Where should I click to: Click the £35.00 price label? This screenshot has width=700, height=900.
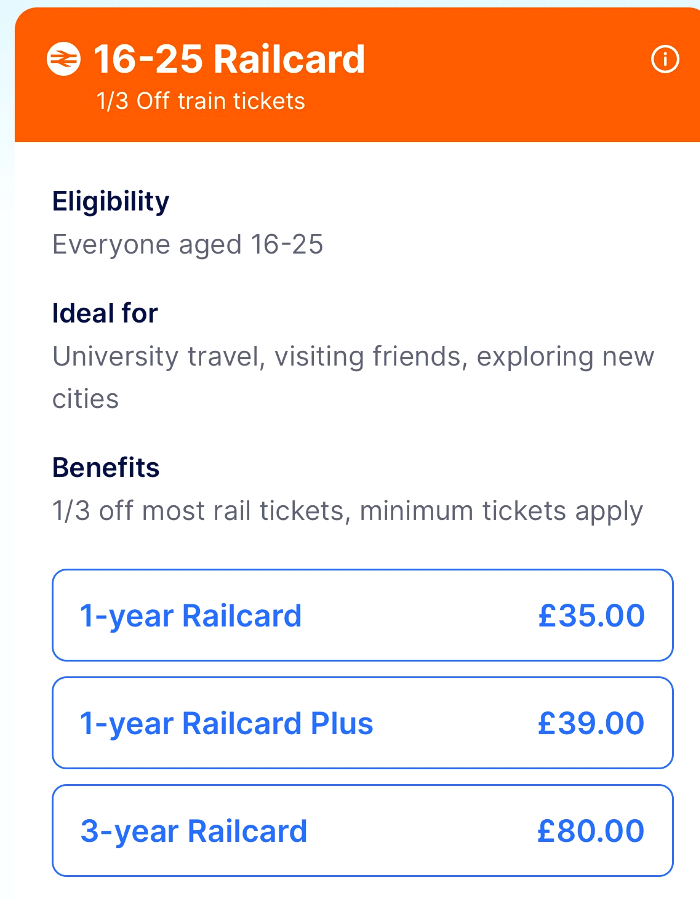coord(593,616)
